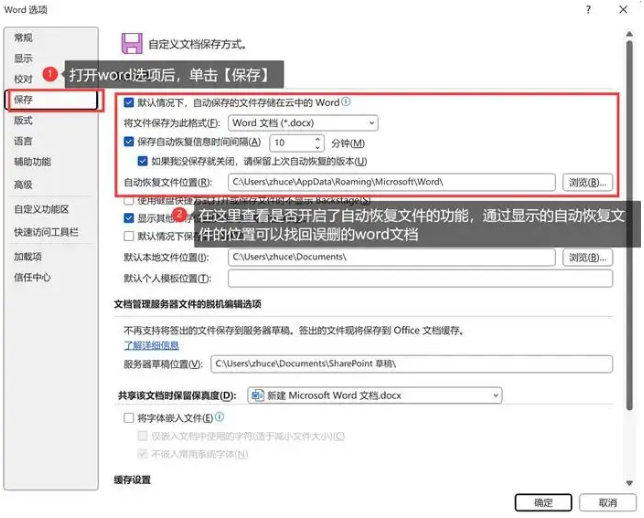Open the 辅助功能 category
The height and width of the screenshot is (518, 644).
[x=33, y=161]
